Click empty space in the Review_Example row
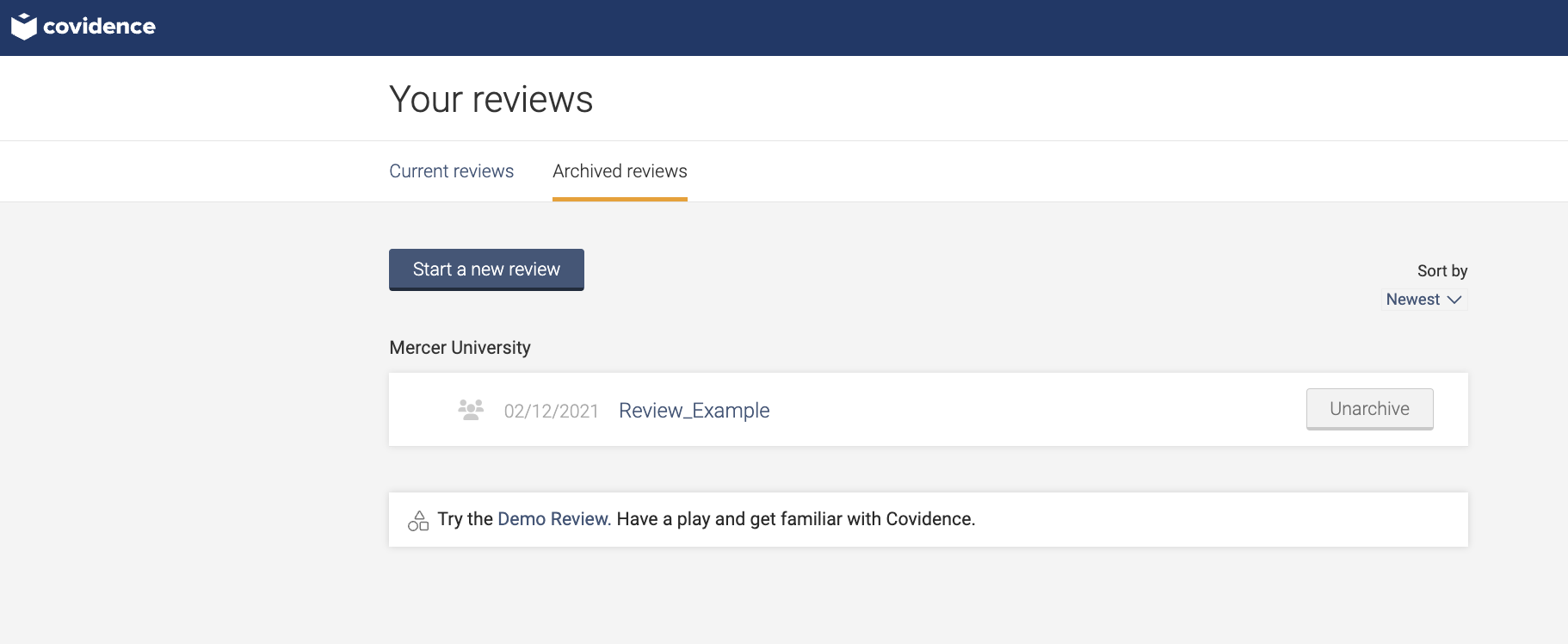 pos(1033,410)
